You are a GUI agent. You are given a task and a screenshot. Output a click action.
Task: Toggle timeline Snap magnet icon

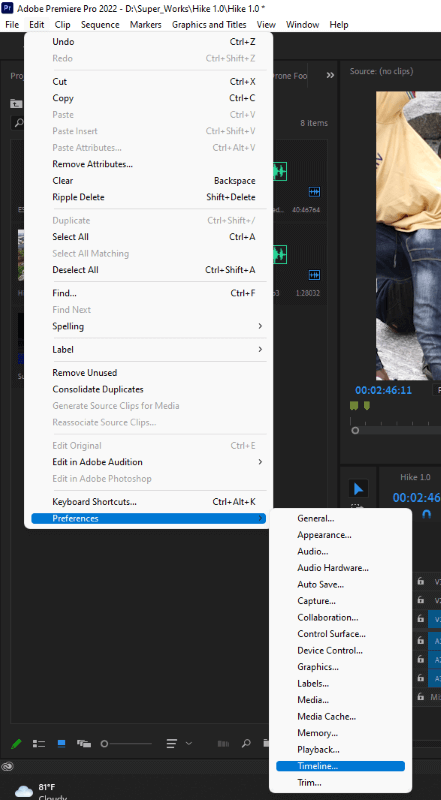427,514
